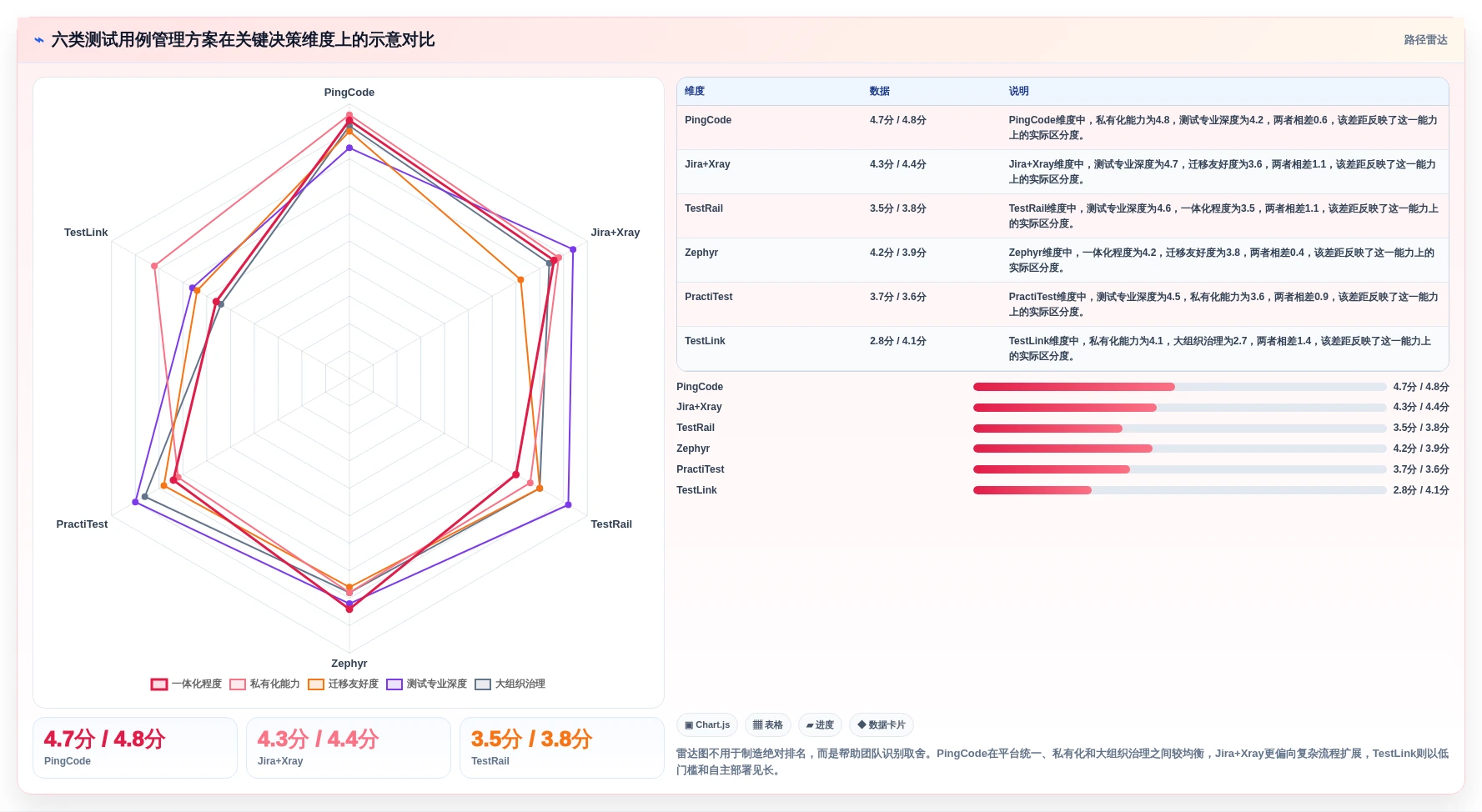This screenshot has width=1482, height=812.
Task: Click the PractiTest radar axis label
Action: tap(82, 524)
